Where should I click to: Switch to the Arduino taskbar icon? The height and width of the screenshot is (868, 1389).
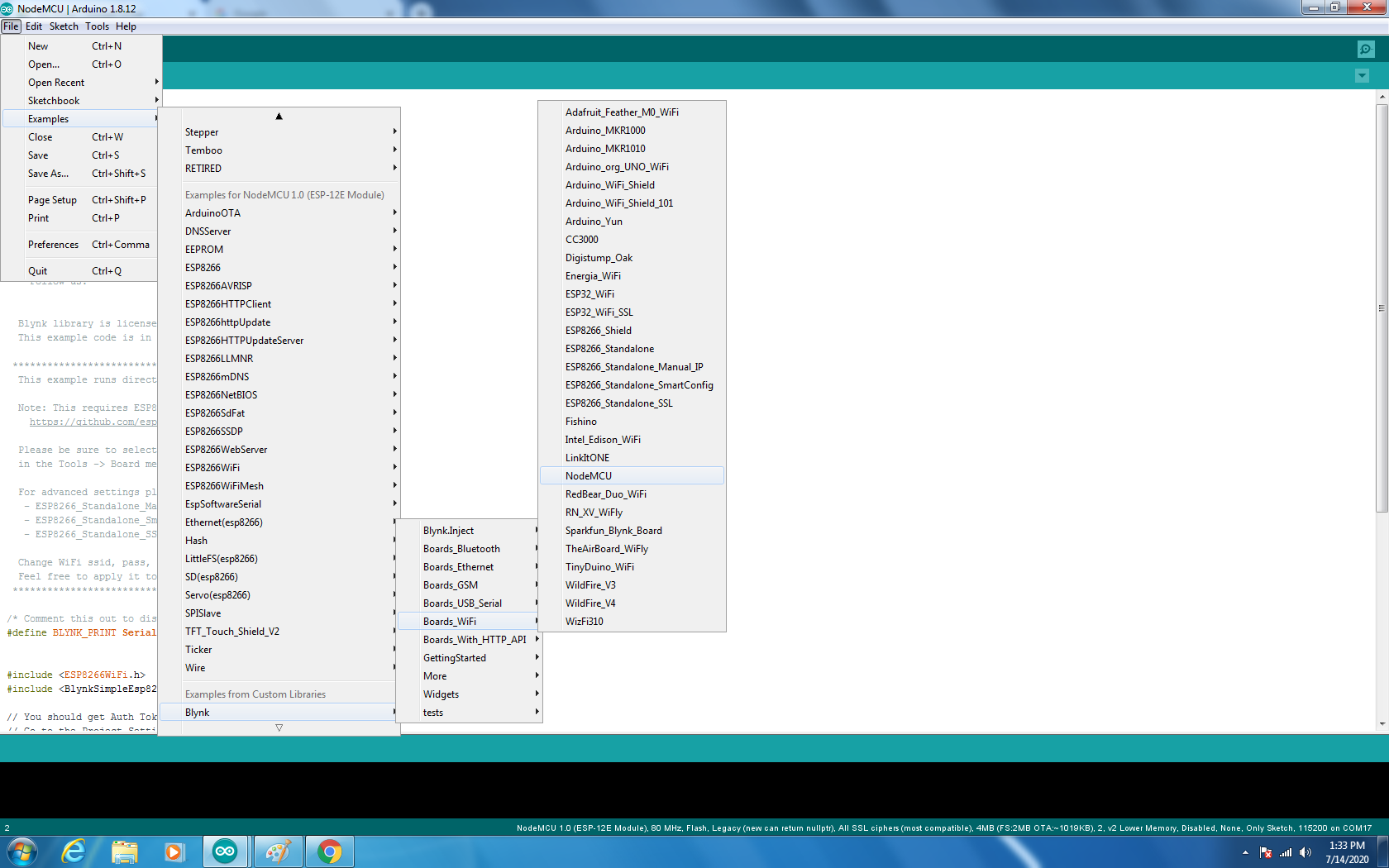tap(225, 851)
